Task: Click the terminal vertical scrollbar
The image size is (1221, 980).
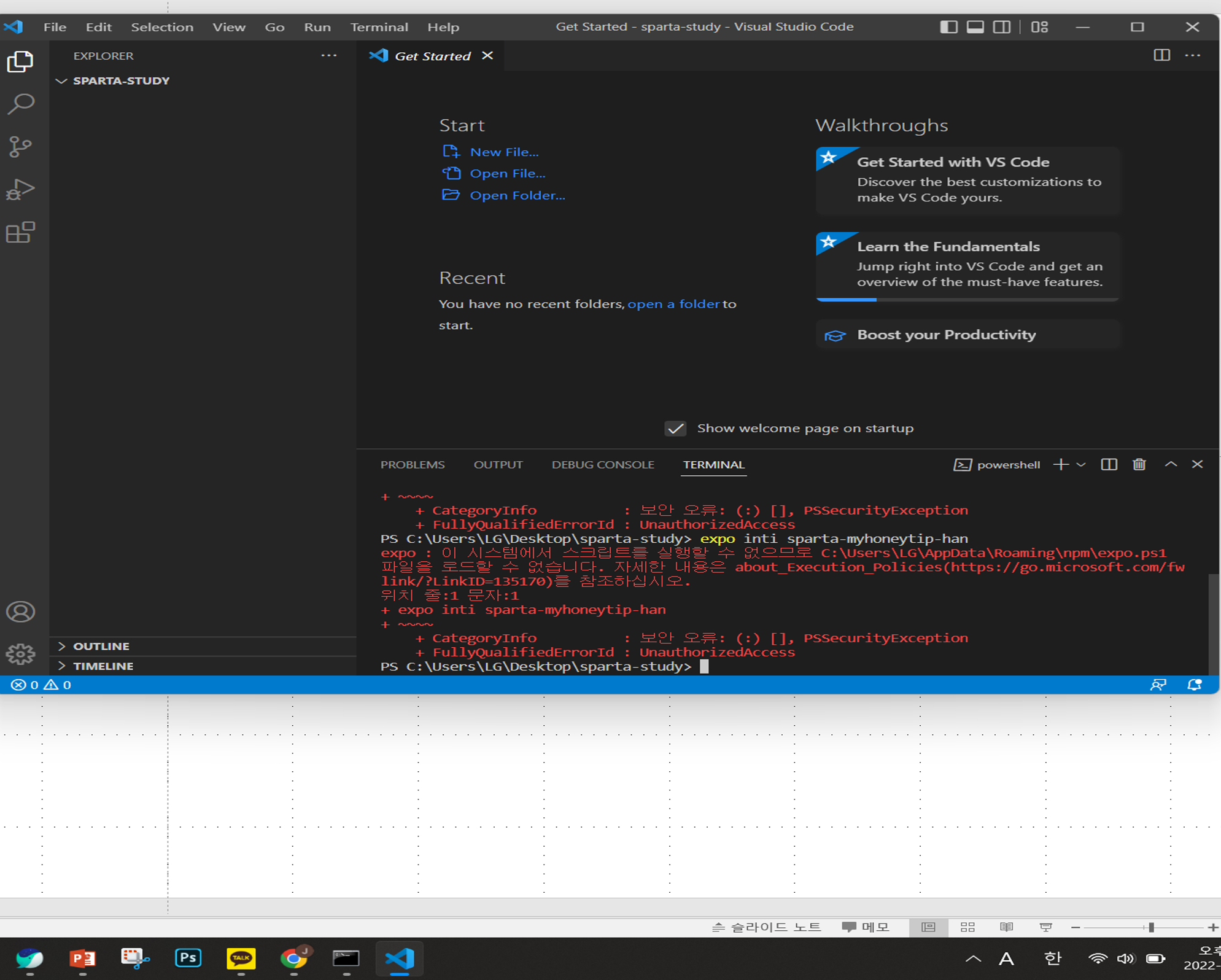Action: coord(1213,623)
